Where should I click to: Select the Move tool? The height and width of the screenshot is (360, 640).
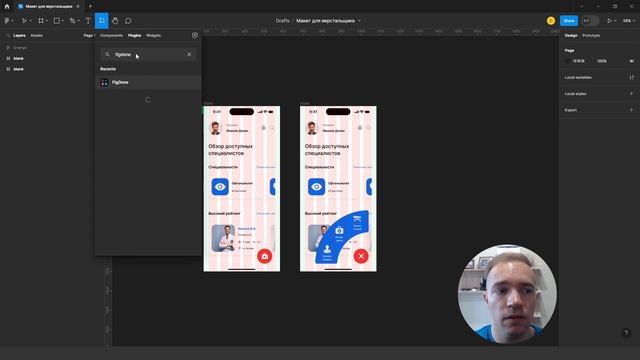pyautogui.click(x=24, y=20)
